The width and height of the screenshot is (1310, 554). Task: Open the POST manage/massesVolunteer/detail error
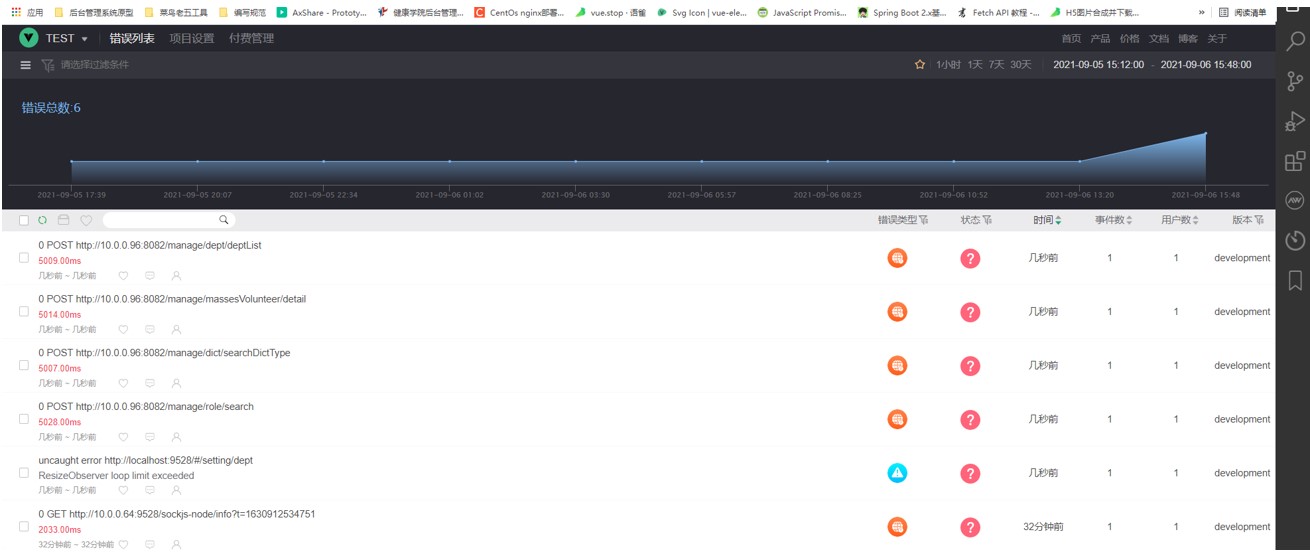pos(172,300)
